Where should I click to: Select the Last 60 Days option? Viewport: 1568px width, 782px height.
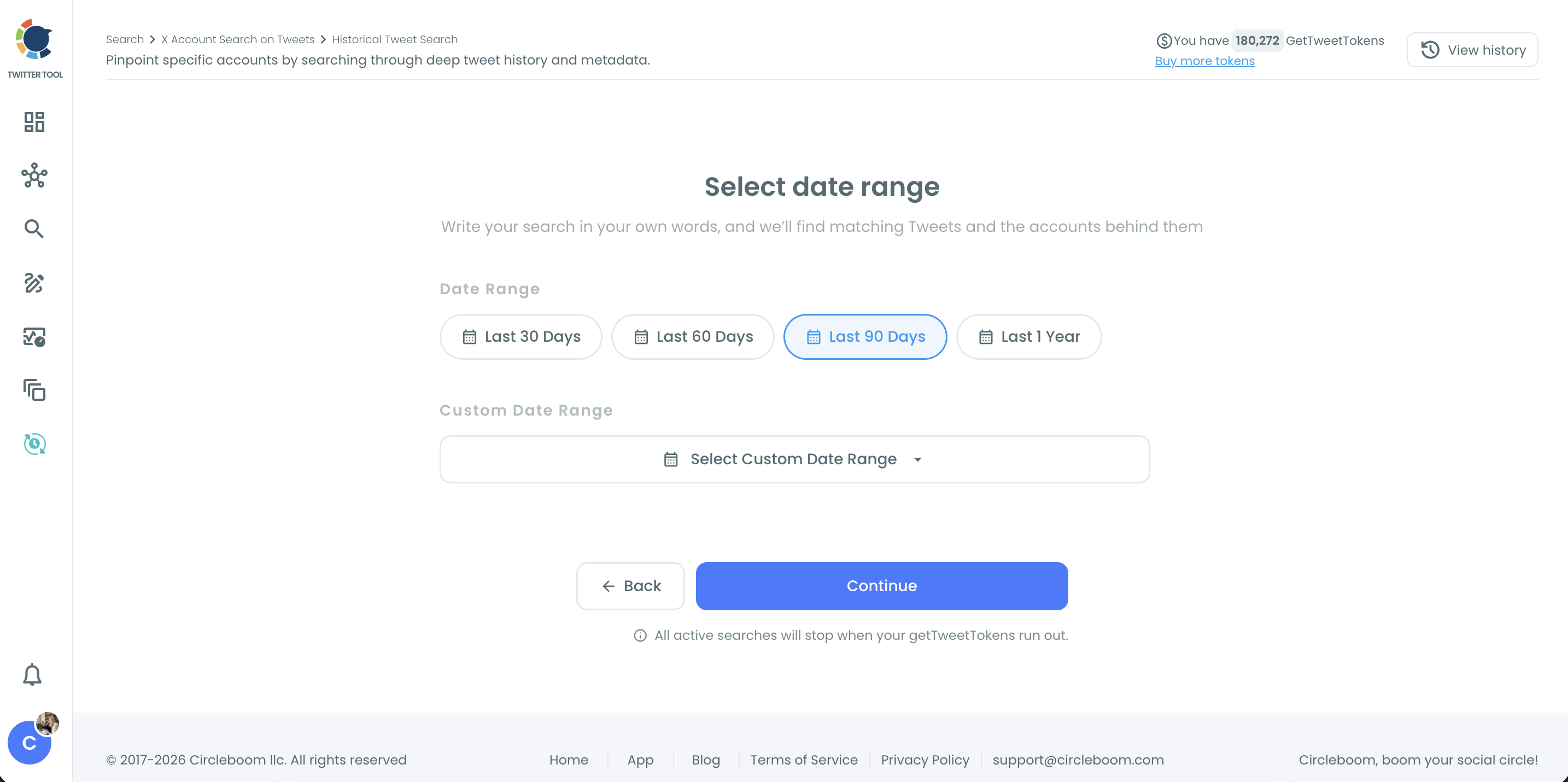(x=693, y=337)
